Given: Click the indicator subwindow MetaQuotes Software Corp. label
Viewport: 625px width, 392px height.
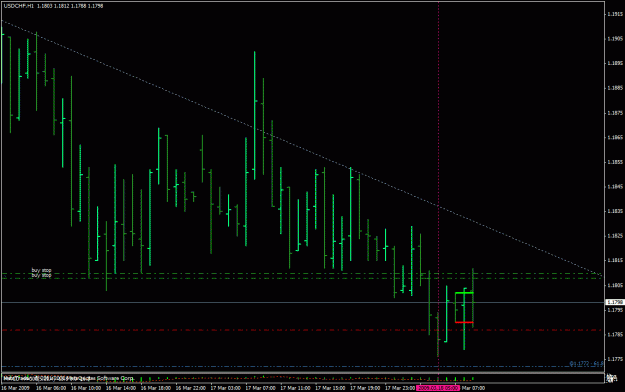Looking at the screenshot, I should [68, 378].
